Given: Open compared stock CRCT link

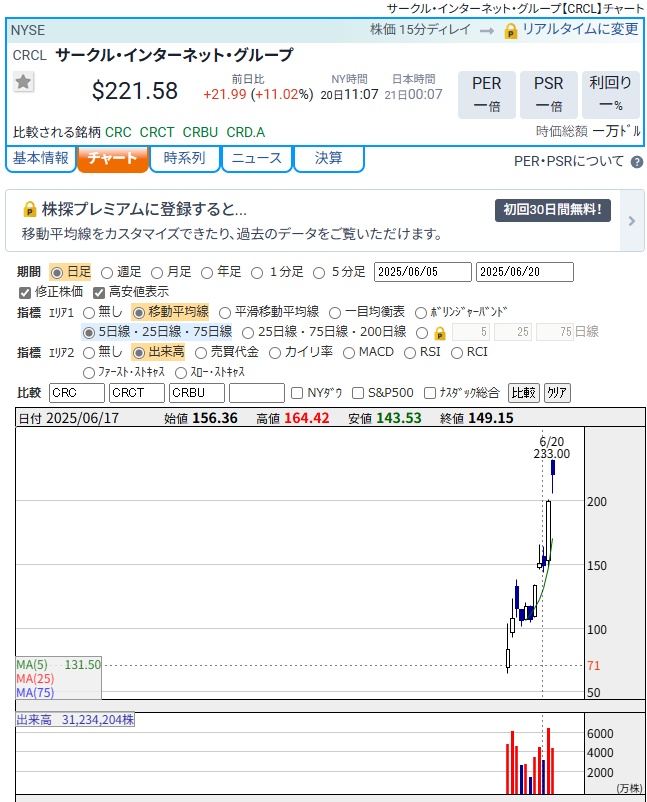Looking at the screenshot, I should [x=157, y=132].
